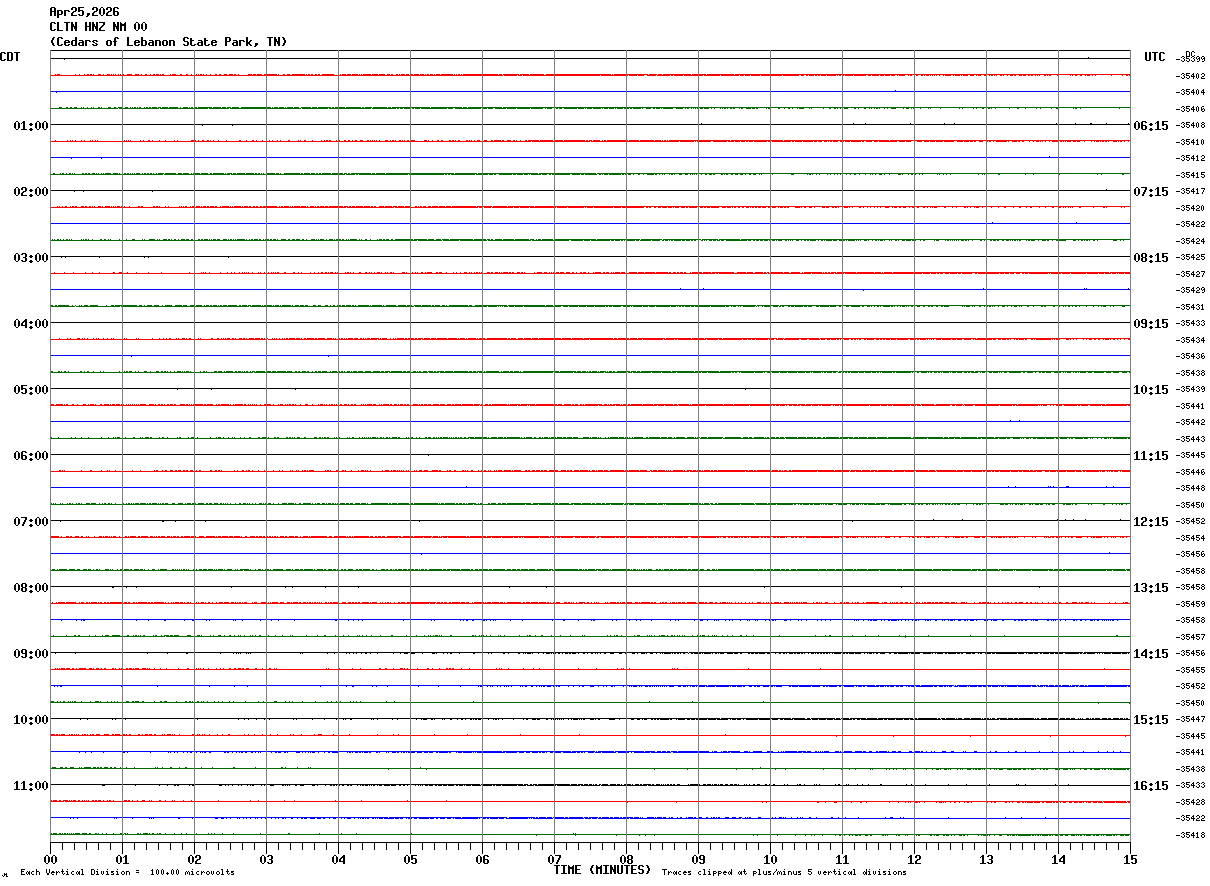Click the 07:15 UTC time label
The image size is (1210, 886).
[x=1150, y=191]
